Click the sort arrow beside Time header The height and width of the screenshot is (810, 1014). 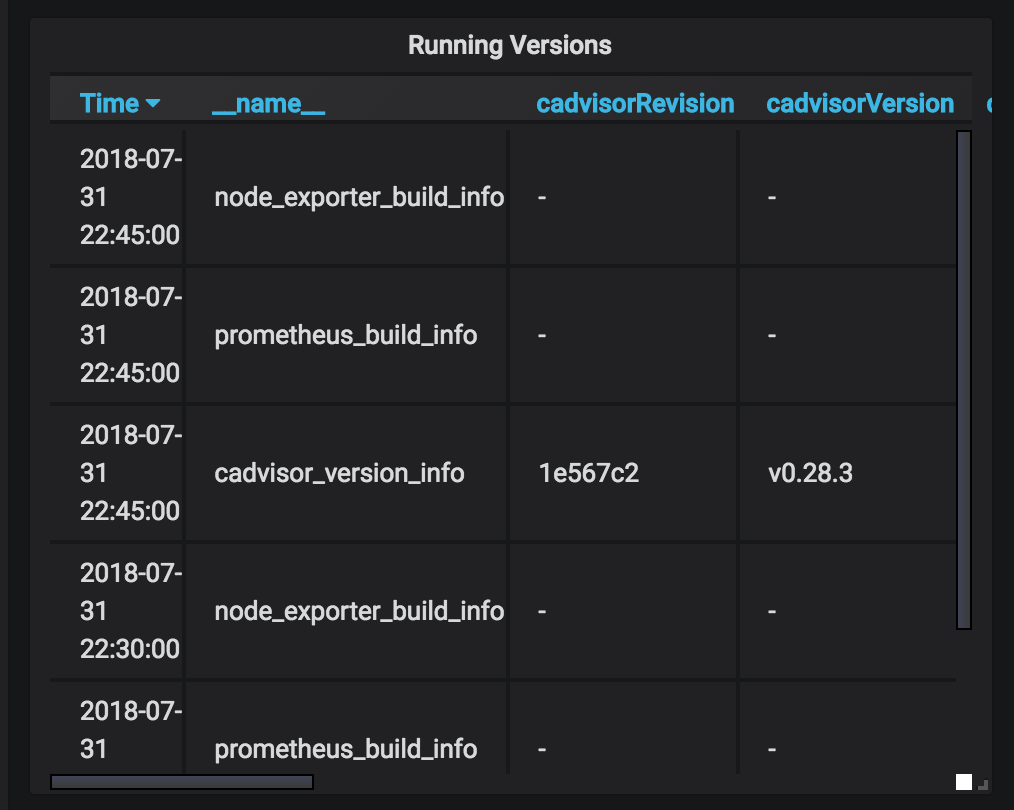[x=153, y=104]
